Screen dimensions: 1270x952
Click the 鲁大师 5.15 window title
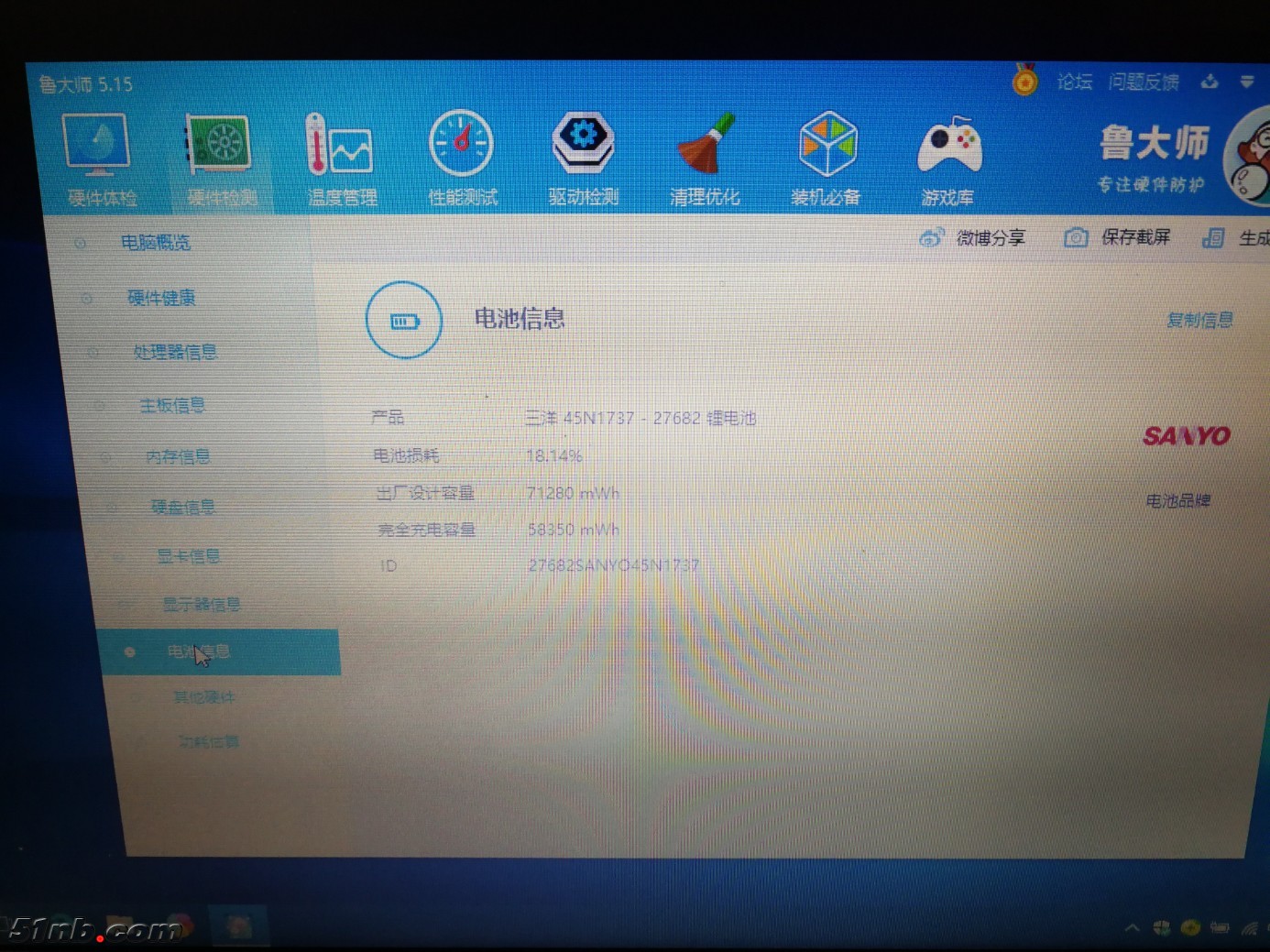click(x=85, y=84)
